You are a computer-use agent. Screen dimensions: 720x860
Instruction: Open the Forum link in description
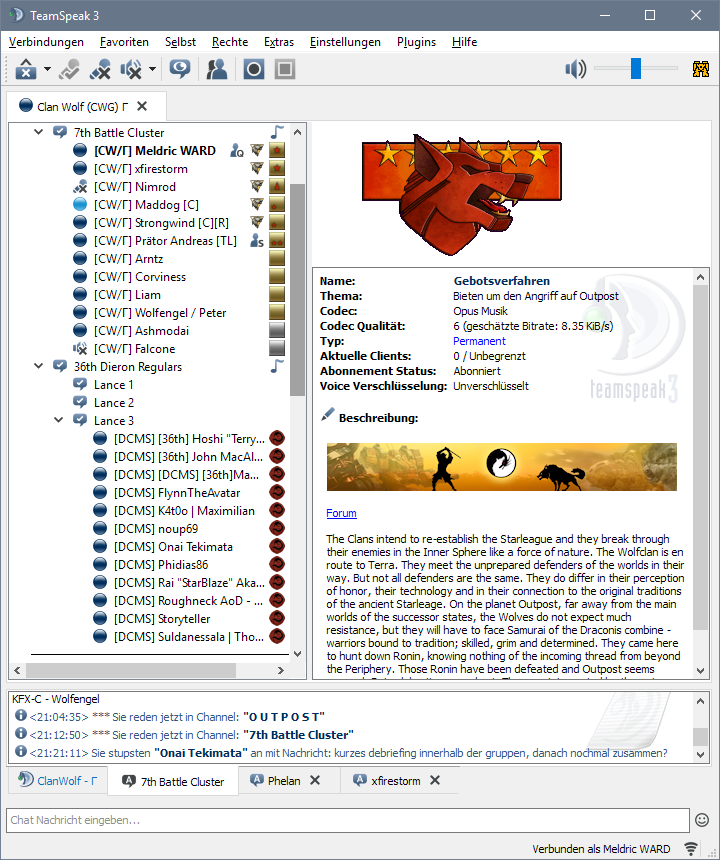point(341,513)
